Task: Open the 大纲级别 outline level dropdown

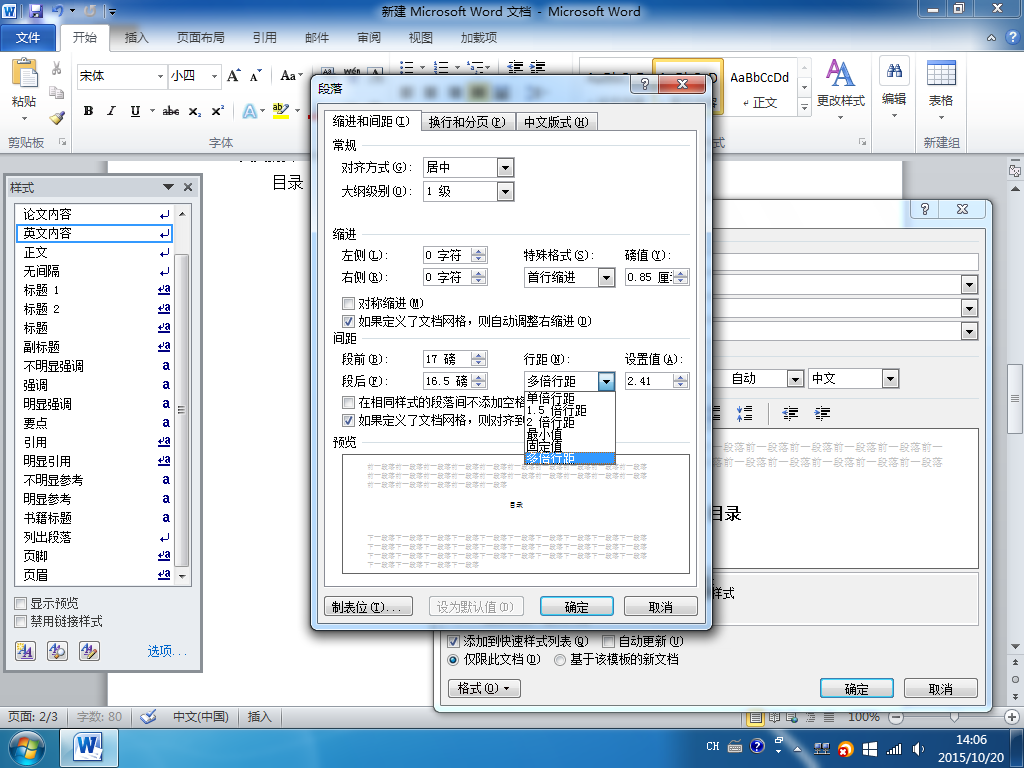Action: click(x=505, y=191)
